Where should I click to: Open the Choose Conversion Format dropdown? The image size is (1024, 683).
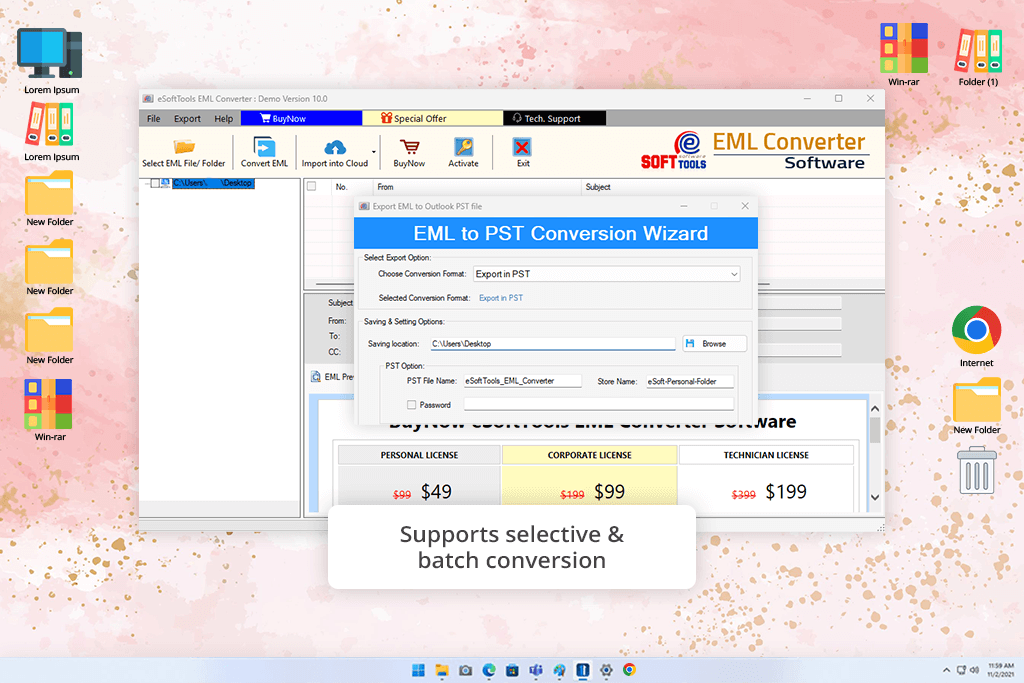[607, 274]
